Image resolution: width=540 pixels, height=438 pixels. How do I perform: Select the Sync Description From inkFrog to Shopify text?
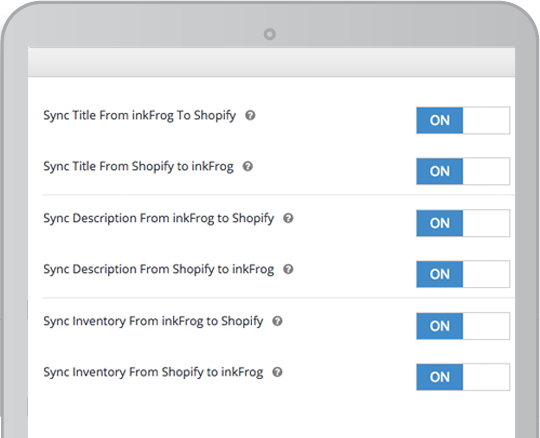point(158,219)
